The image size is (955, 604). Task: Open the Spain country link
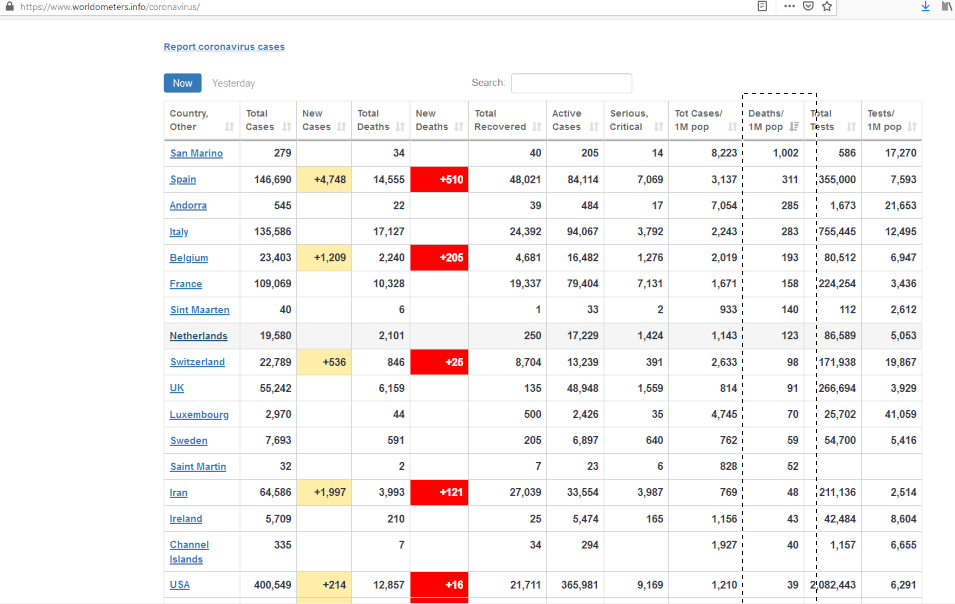point(183,180)
